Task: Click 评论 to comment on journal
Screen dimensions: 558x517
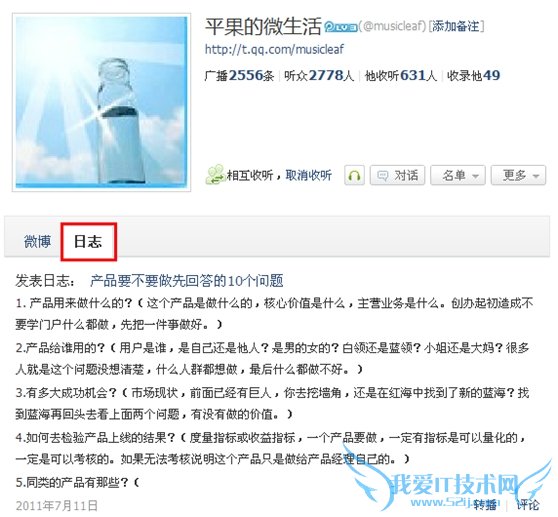Action: 528,505
